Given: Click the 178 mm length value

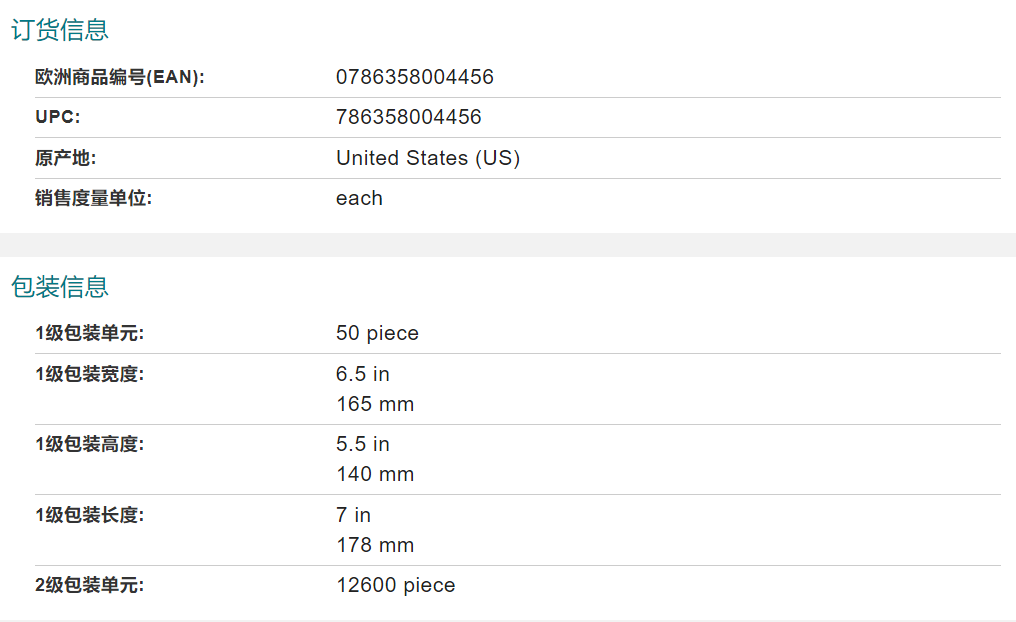Looking at the screenshot, I should (375, 546).
